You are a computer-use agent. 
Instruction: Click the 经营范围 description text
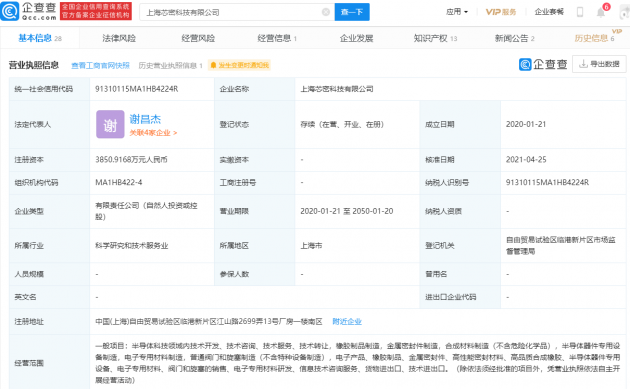(358, 363)
